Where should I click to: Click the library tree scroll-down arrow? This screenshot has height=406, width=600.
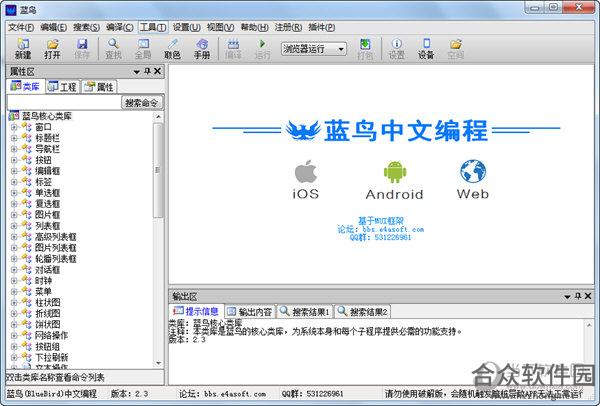(x=158, y=363)
